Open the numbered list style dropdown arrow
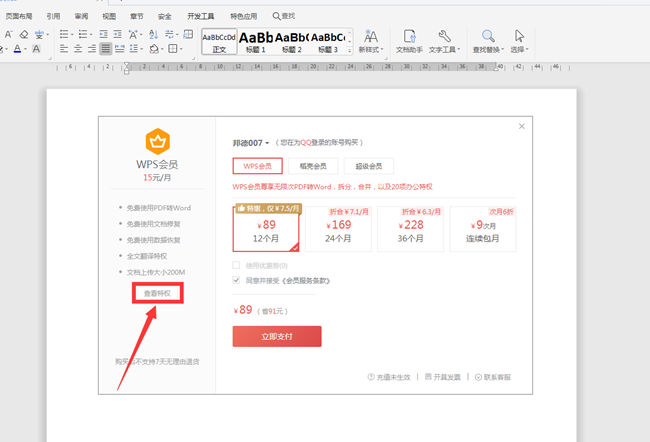This screenshot has height=442, width=650. 91,34
